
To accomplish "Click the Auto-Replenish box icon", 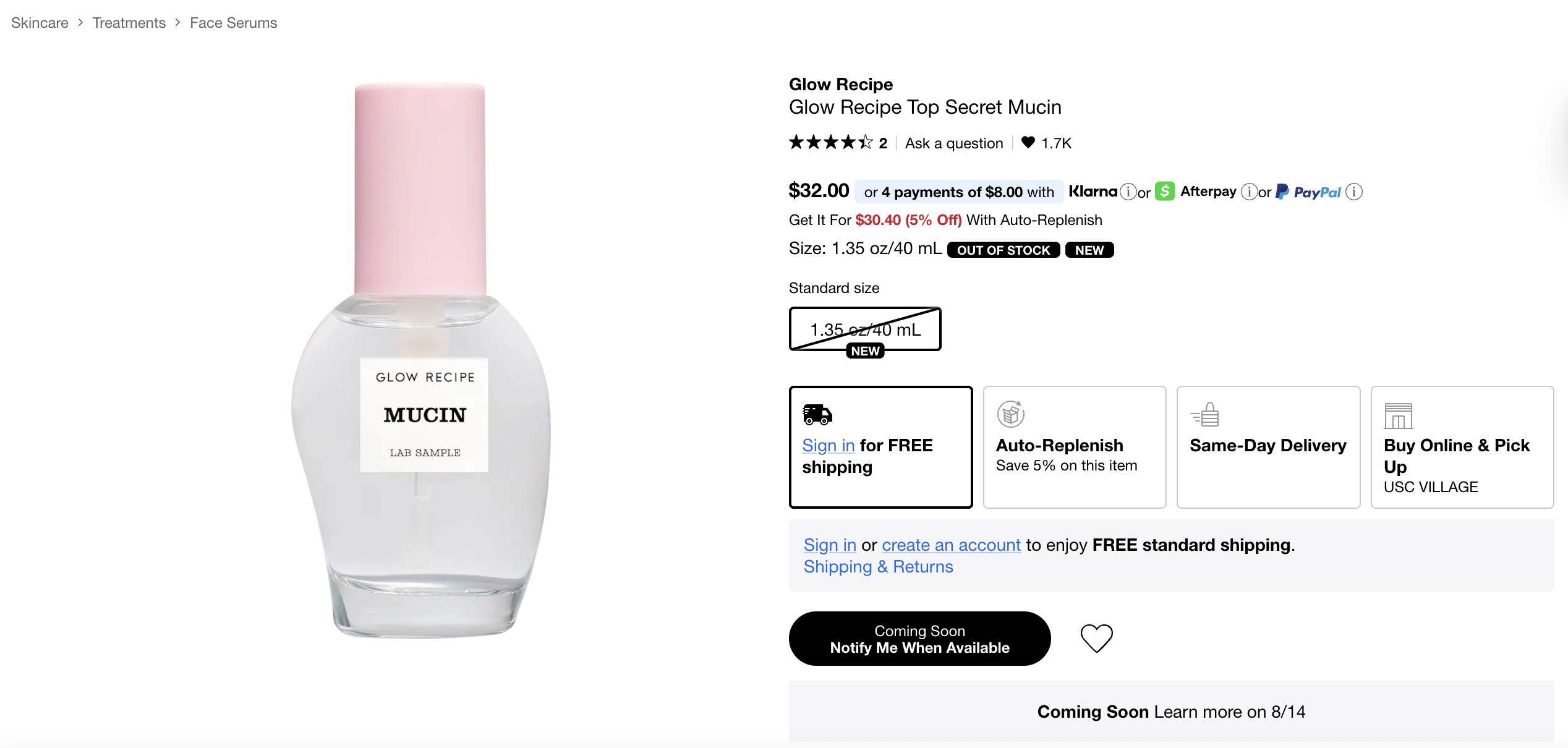I will tap(1011, 414).
